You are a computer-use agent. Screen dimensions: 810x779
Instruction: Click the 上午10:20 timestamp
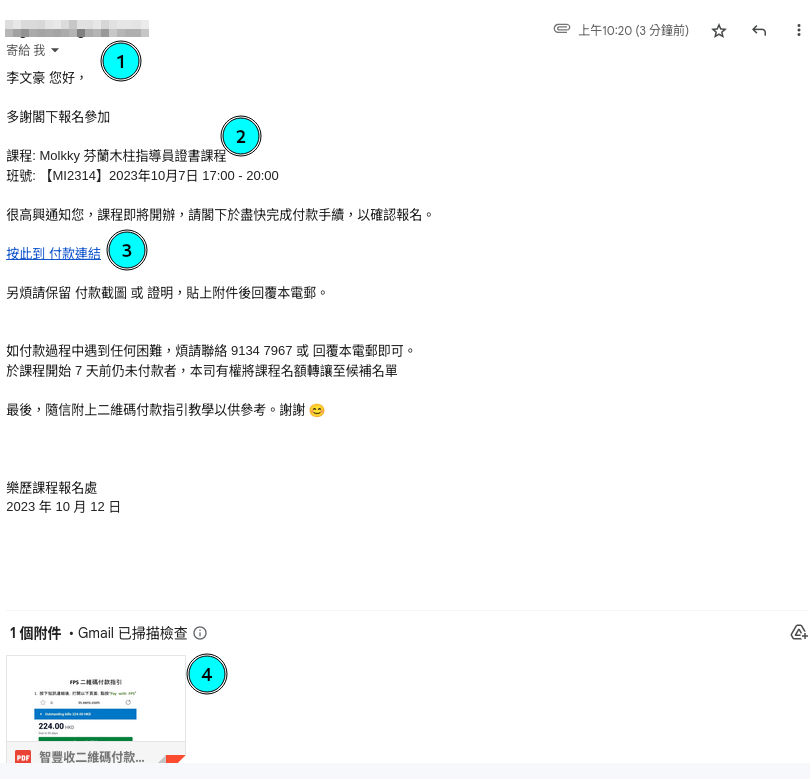click(x=633, y=31)
